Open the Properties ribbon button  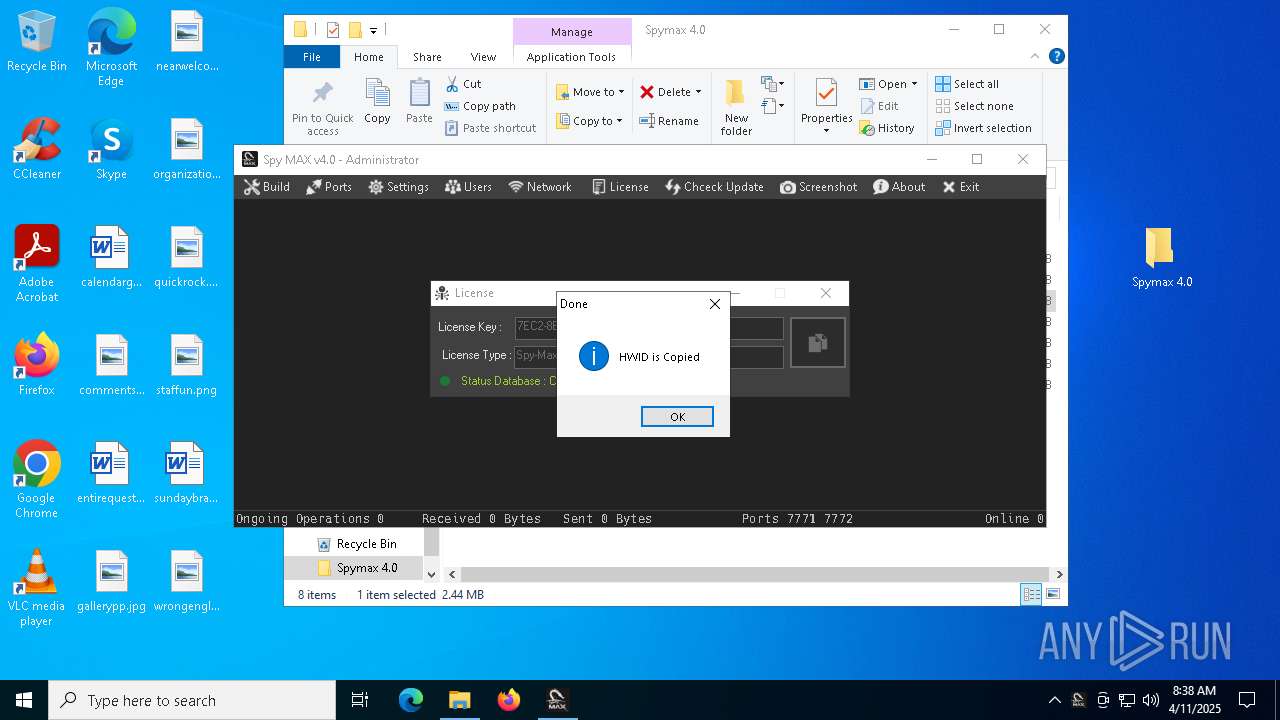coord(826,108)
